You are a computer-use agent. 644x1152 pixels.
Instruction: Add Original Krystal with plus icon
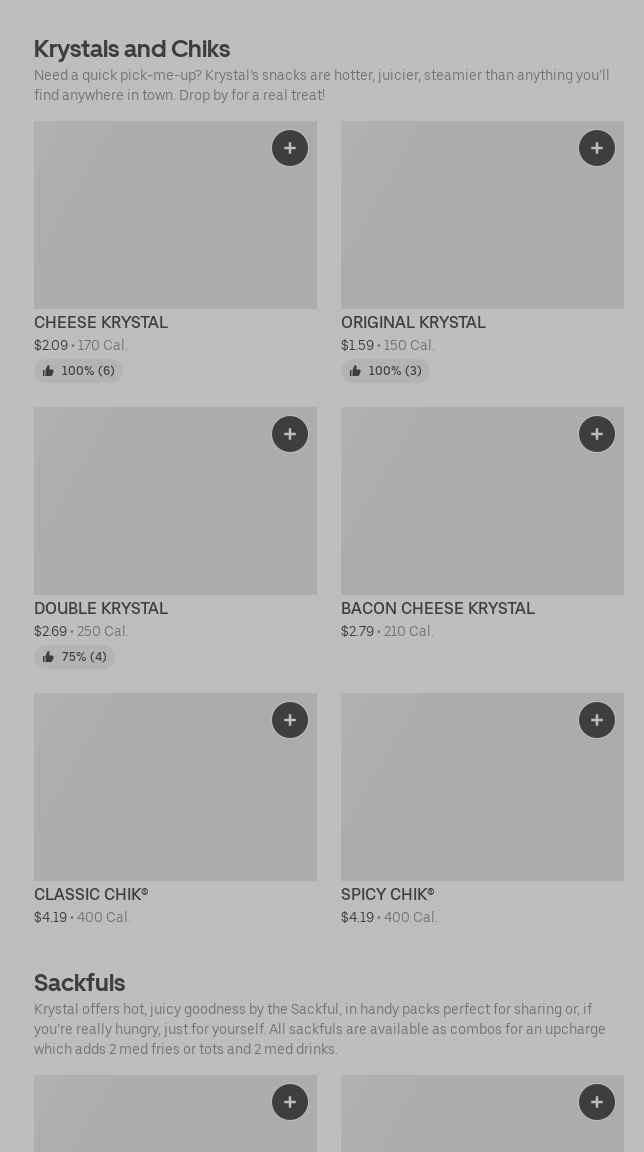coord(597,148)
